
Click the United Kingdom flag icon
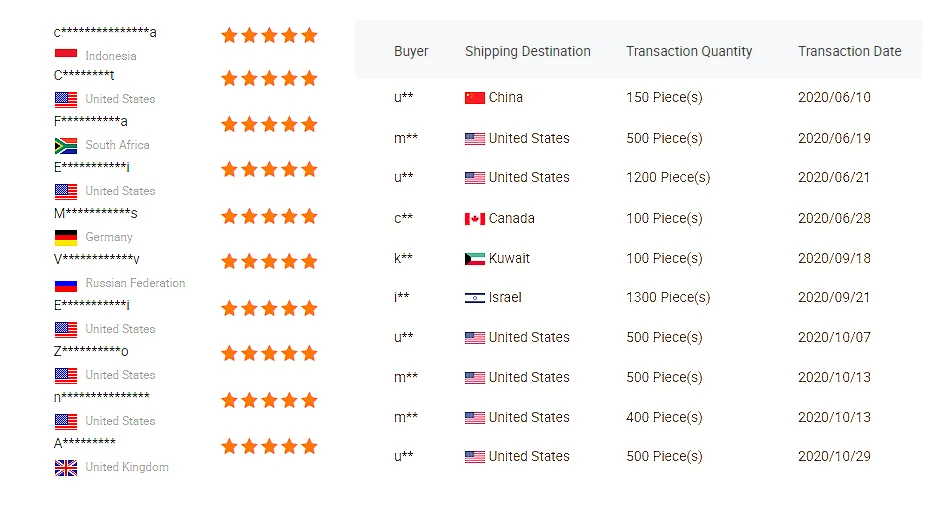tap(66, 467)
